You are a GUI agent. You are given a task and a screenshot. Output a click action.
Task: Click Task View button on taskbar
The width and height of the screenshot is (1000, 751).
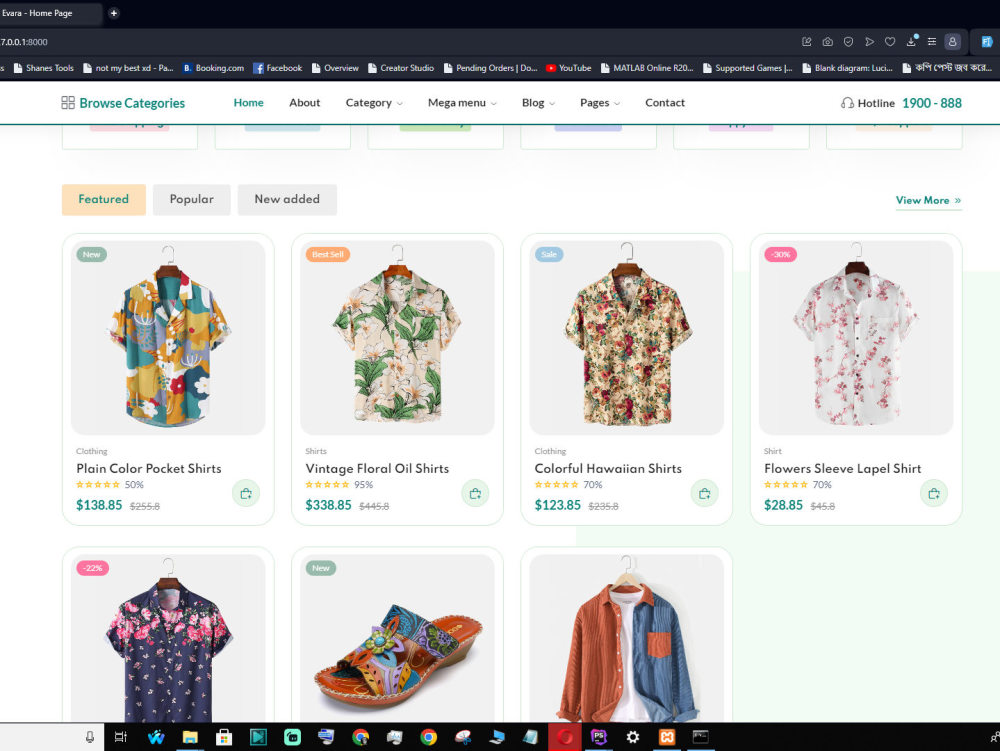[x=121, y=737]
